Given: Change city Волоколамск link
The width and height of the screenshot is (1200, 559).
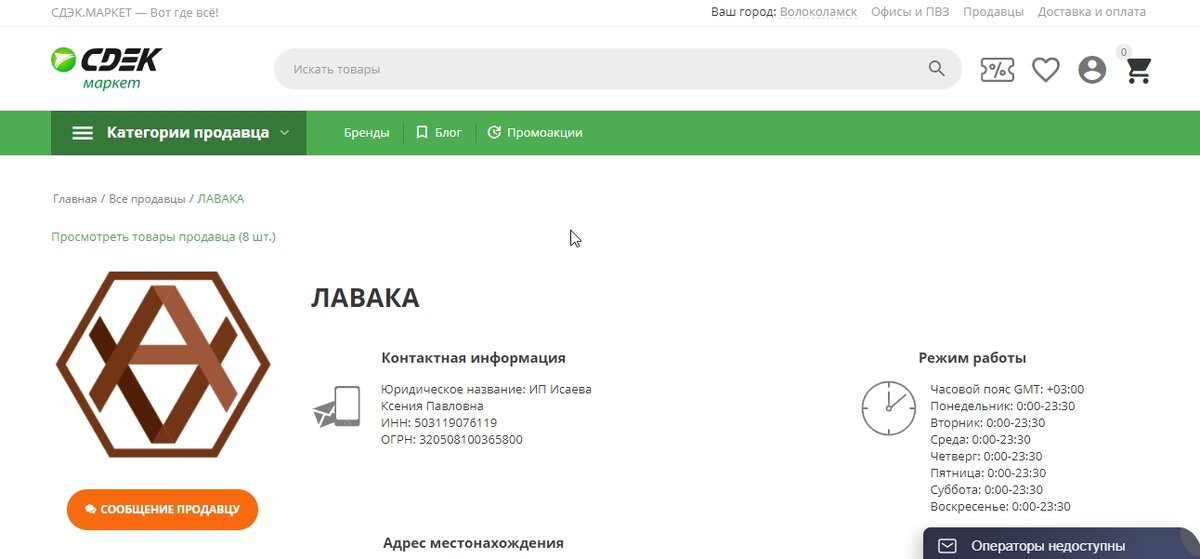Looking at the screenshot, I should point(818,12).
